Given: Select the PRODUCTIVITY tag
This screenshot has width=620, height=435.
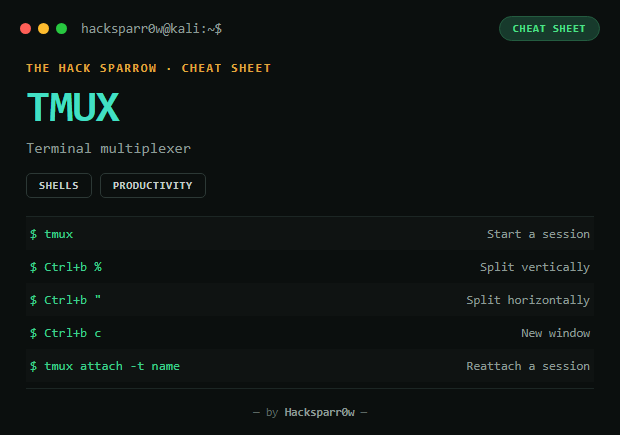Looking at the screenshot, I should coord(153,185).
